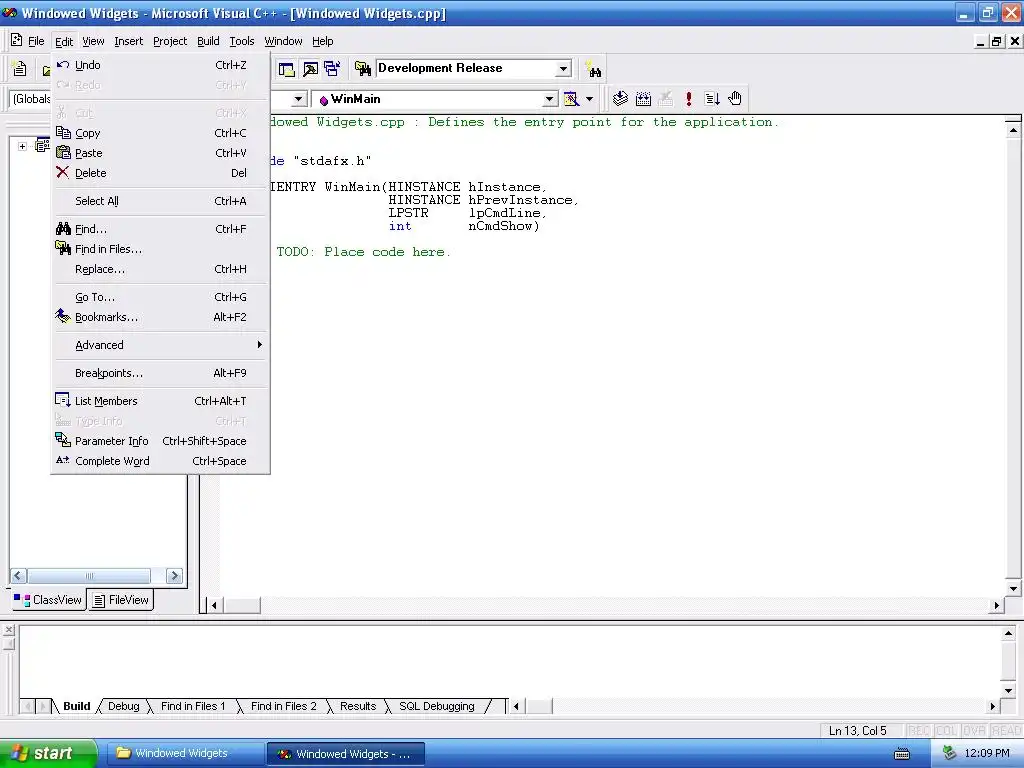Click the Complete Word icon
The height and width of the screenshot is (768, 1024).
(x=63, y=460)
